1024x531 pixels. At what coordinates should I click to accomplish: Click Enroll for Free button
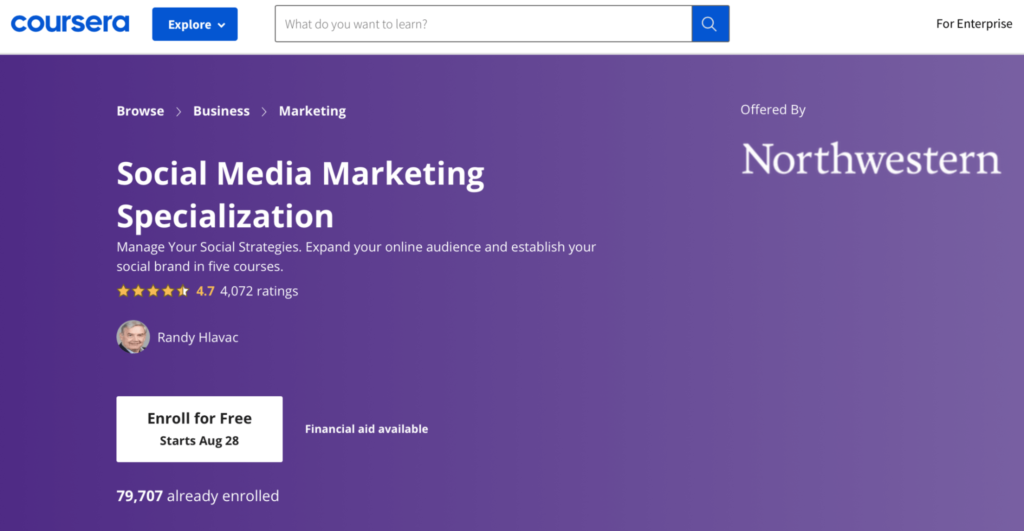199,429
